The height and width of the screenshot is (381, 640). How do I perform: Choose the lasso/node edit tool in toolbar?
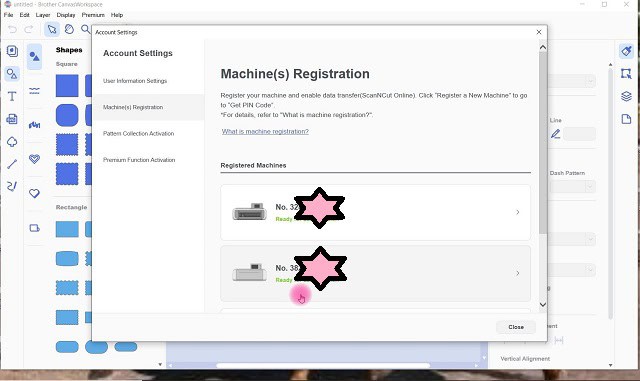[x=69, y=29]
